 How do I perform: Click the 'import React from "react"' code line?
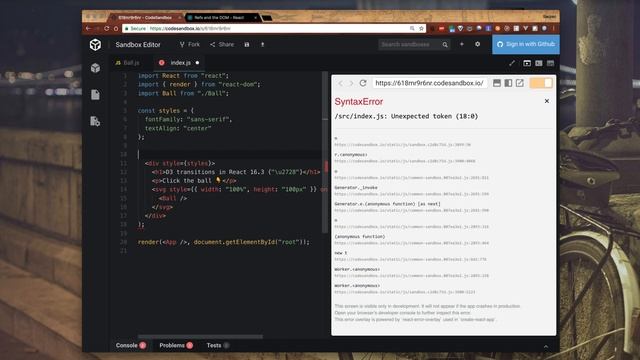coord(183,76)
